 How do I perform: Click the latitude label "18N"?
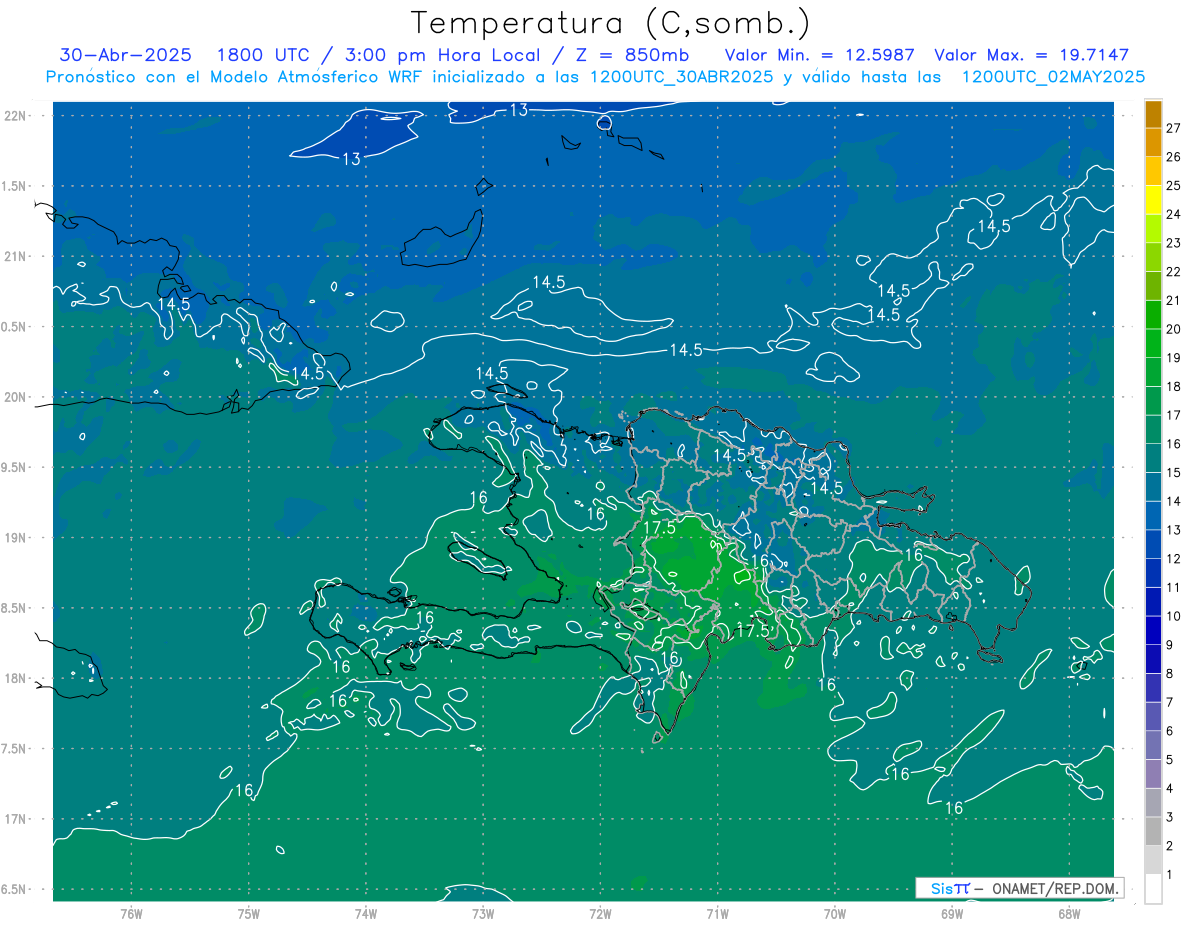[x=14, y=678]
